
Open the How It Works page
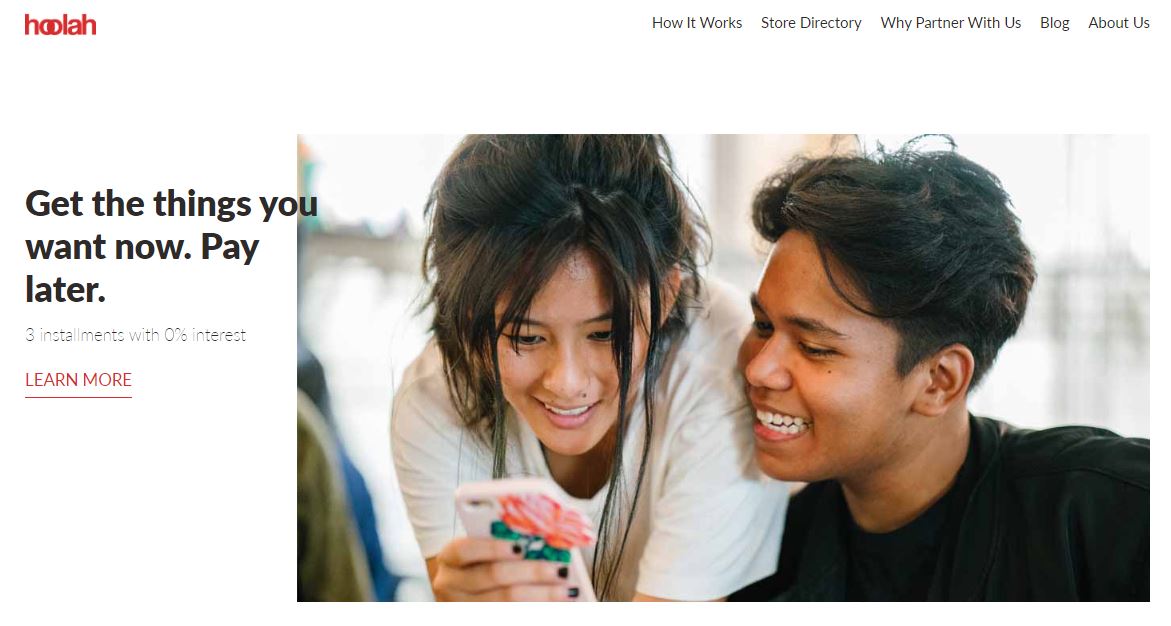697,23
